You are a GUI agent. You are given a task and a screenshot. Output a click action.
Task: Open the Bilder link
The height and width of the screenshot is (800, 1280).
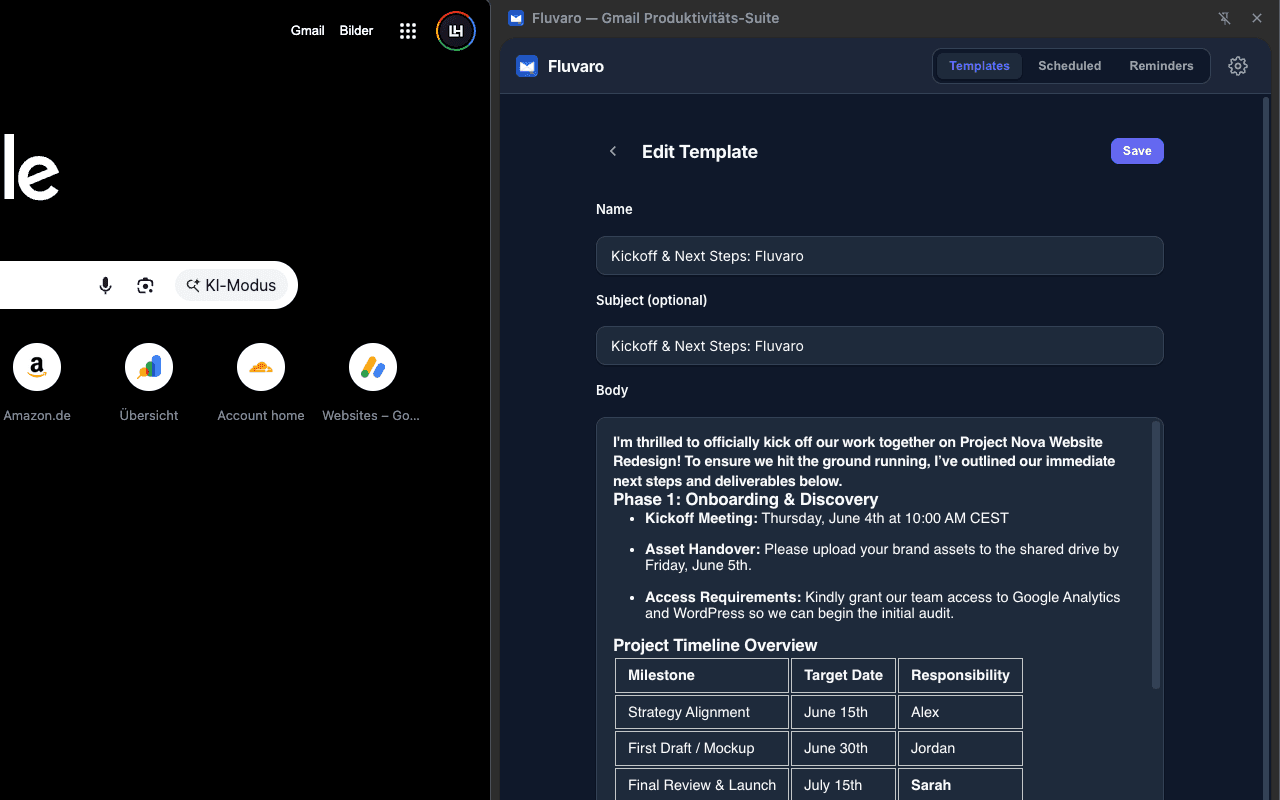click(x=356, y=31)
